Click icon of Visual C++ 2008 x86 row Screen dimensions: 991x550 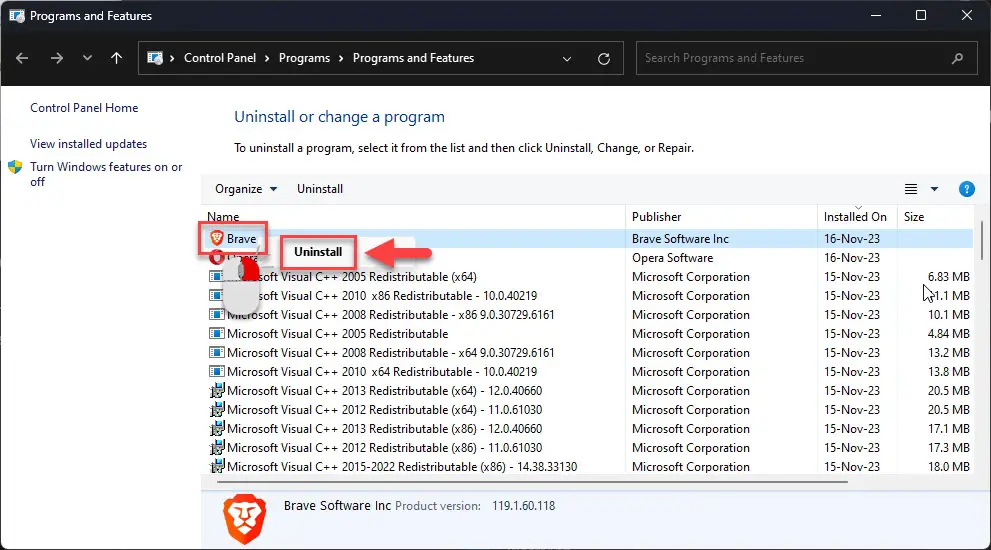click(217, 314)
